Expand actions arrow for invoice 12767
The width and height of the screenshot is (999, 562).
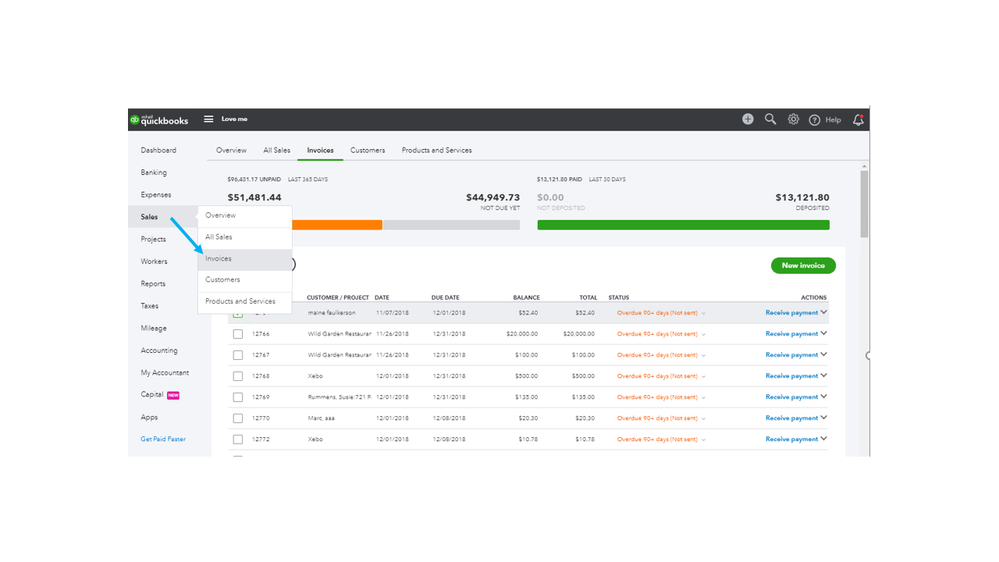coord(824,355)
